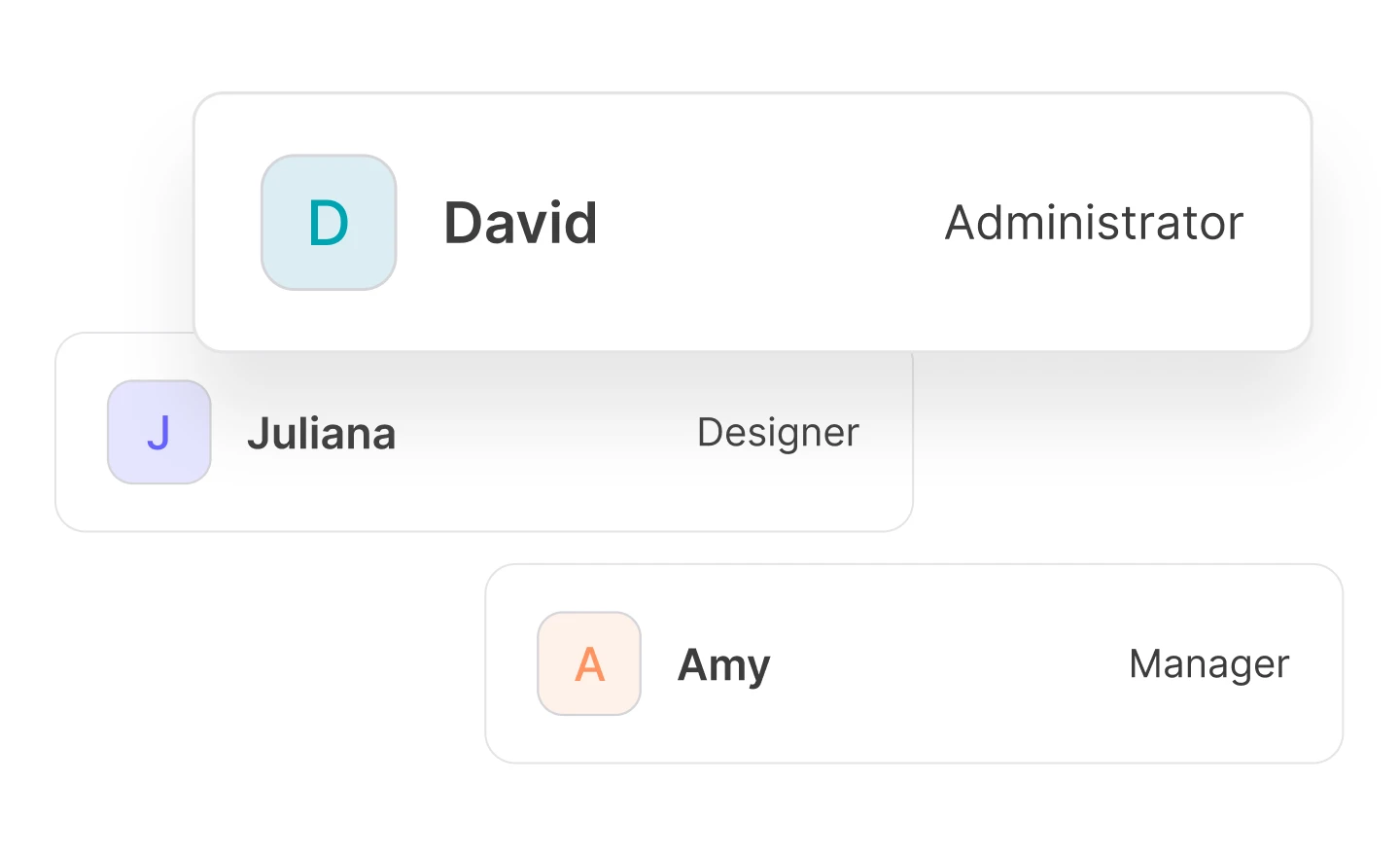Click empty space between Juliana and Designer
This screenshot has width=1400, height=856.
click(x=544, y=433)
